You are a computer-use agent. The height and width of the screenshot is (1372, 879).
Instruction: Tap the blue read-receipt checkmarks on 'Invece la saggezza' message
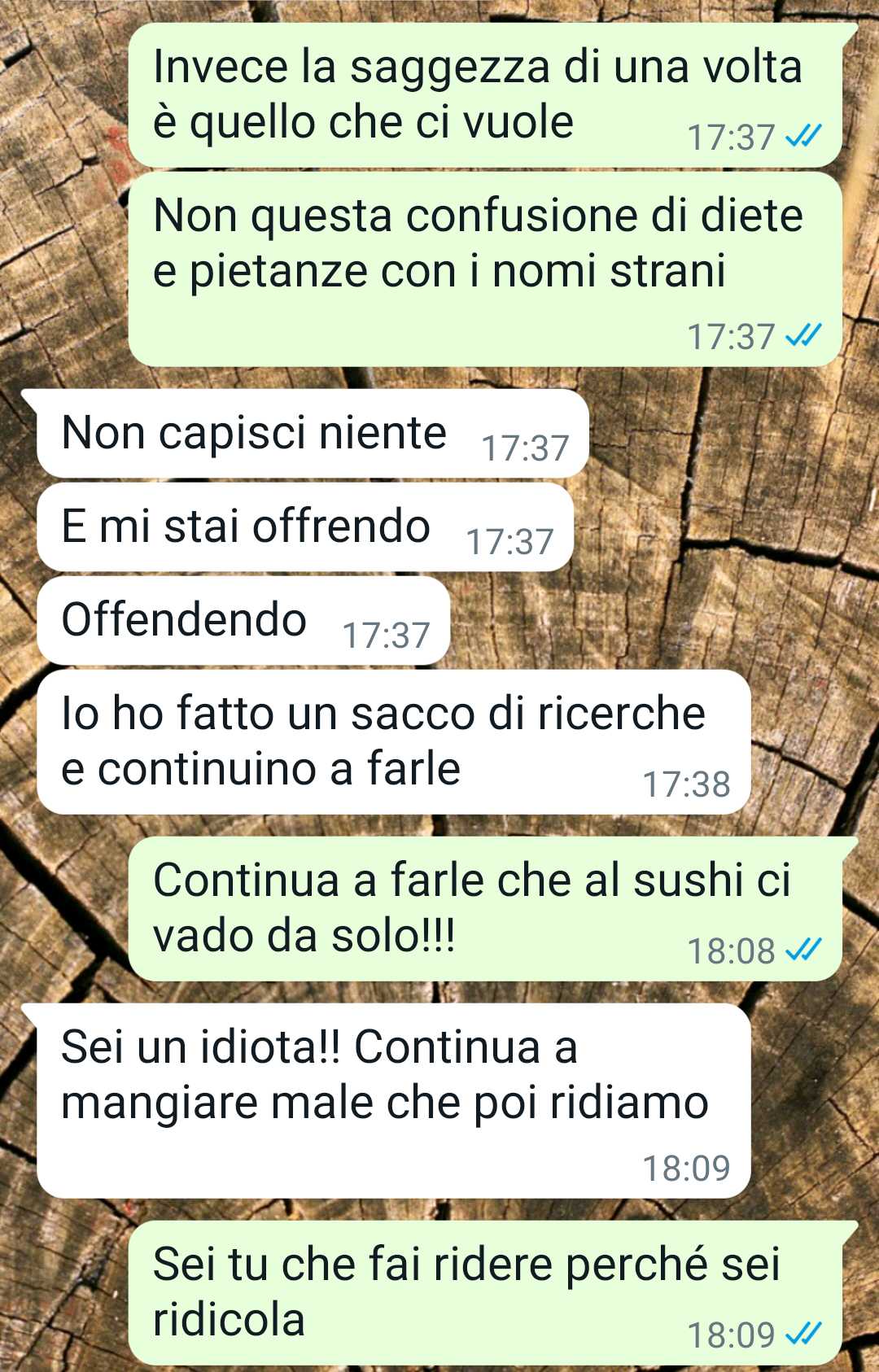tap(802, 136)
